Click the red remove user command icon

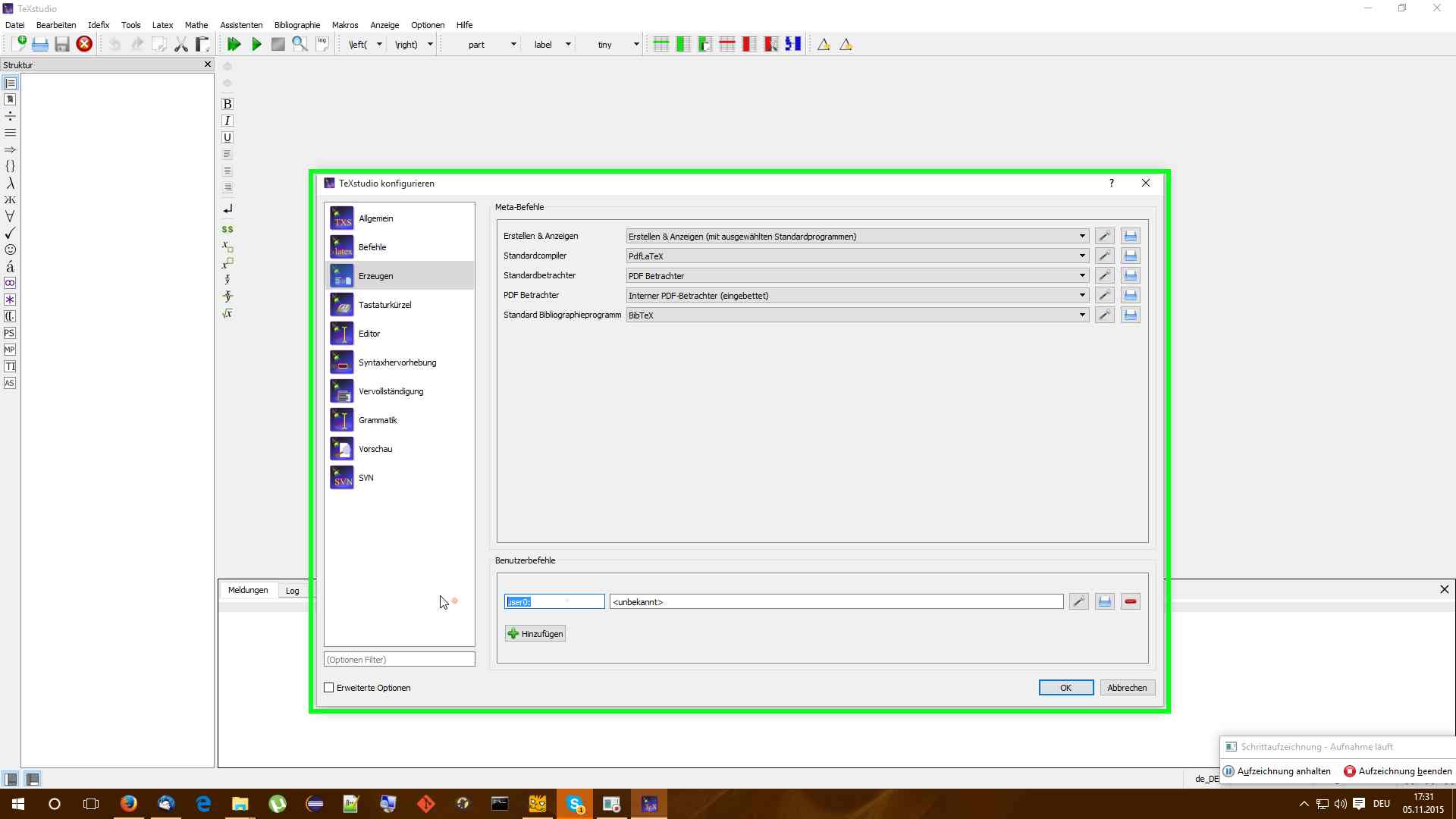coord(1131,601)
